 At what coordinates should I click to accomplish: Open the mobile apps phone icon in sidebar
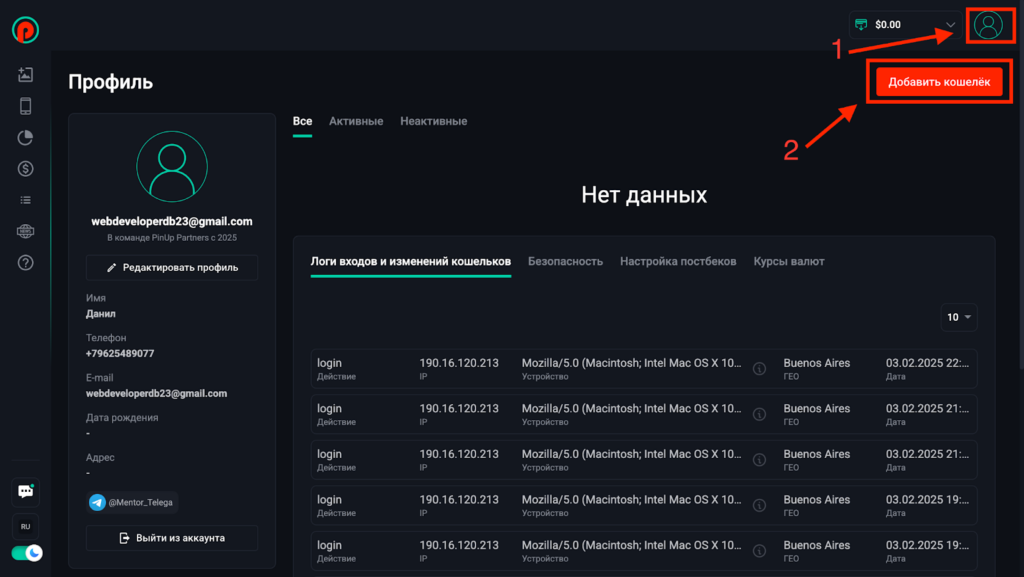(x=25, y=106)
